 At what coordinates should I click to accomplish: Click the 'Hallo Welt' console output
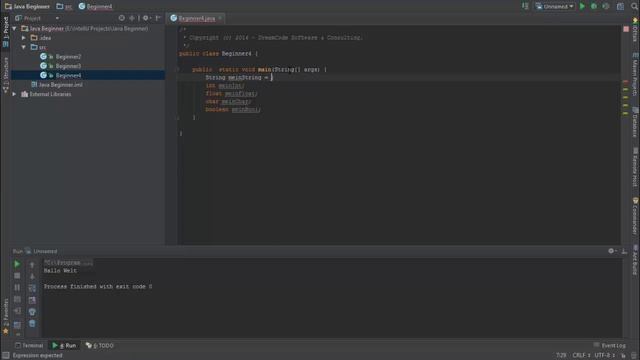60,271
